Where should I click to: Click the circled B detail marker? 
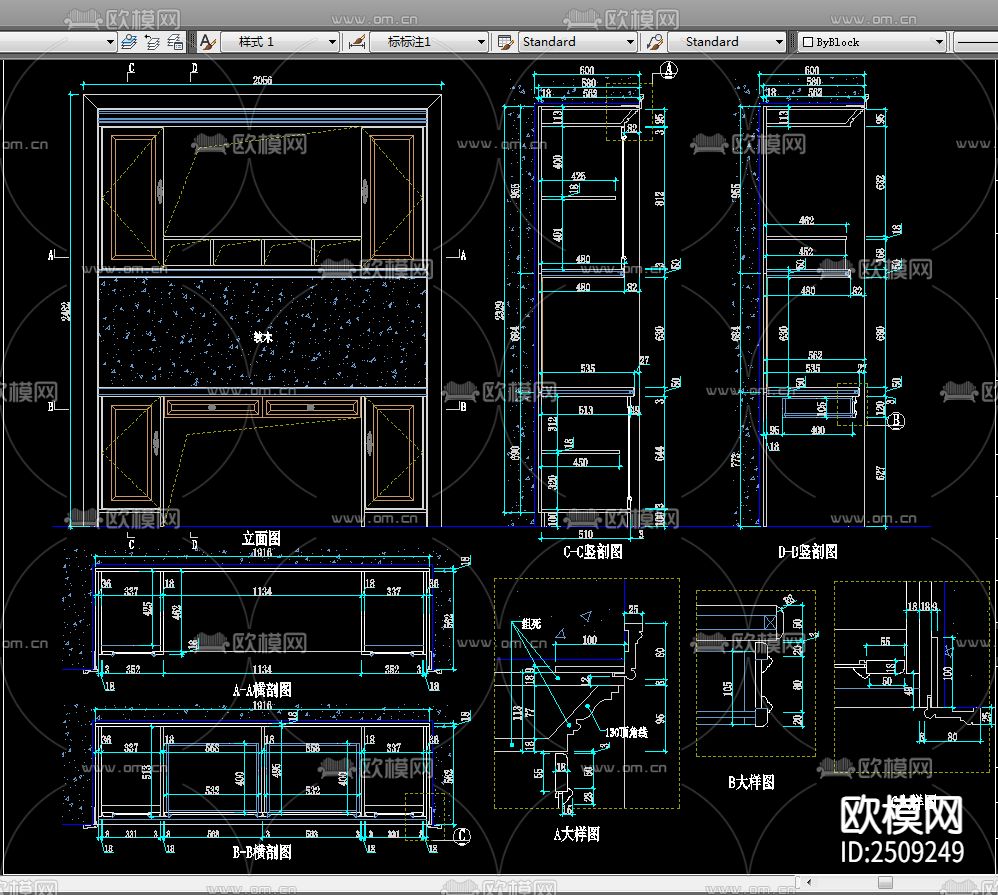897,420
